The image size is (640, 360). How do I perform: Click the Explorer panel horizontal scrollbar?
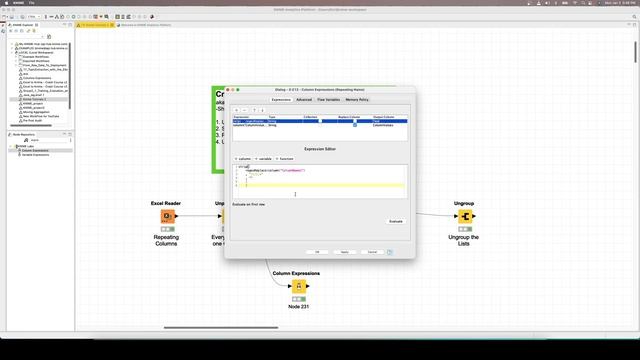(31, 125)
